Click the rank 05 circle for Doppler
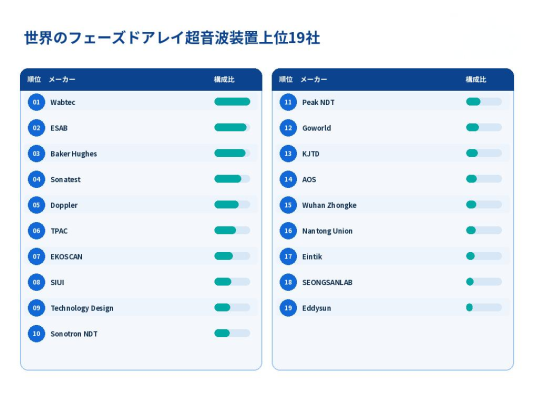The image size is (533, 399). click(36, 205)
